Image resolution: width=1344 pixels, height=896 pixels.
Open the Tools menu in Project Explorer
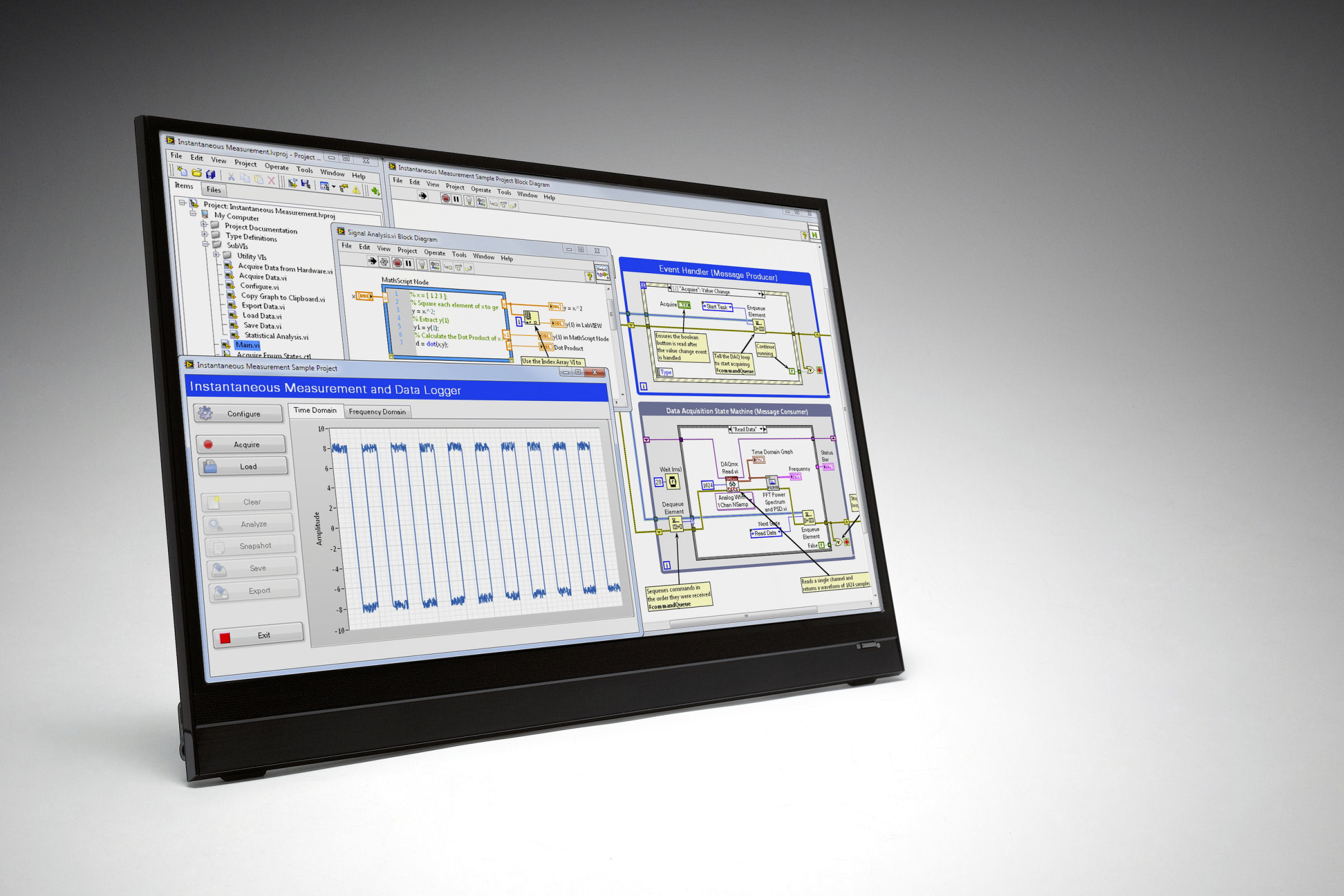306,170
